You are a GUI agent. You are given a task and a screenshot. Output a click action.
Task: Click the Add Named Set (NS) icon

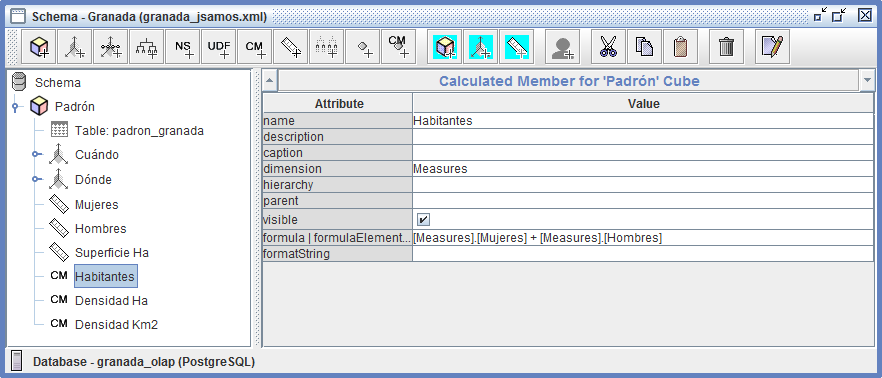click(183, 46)
